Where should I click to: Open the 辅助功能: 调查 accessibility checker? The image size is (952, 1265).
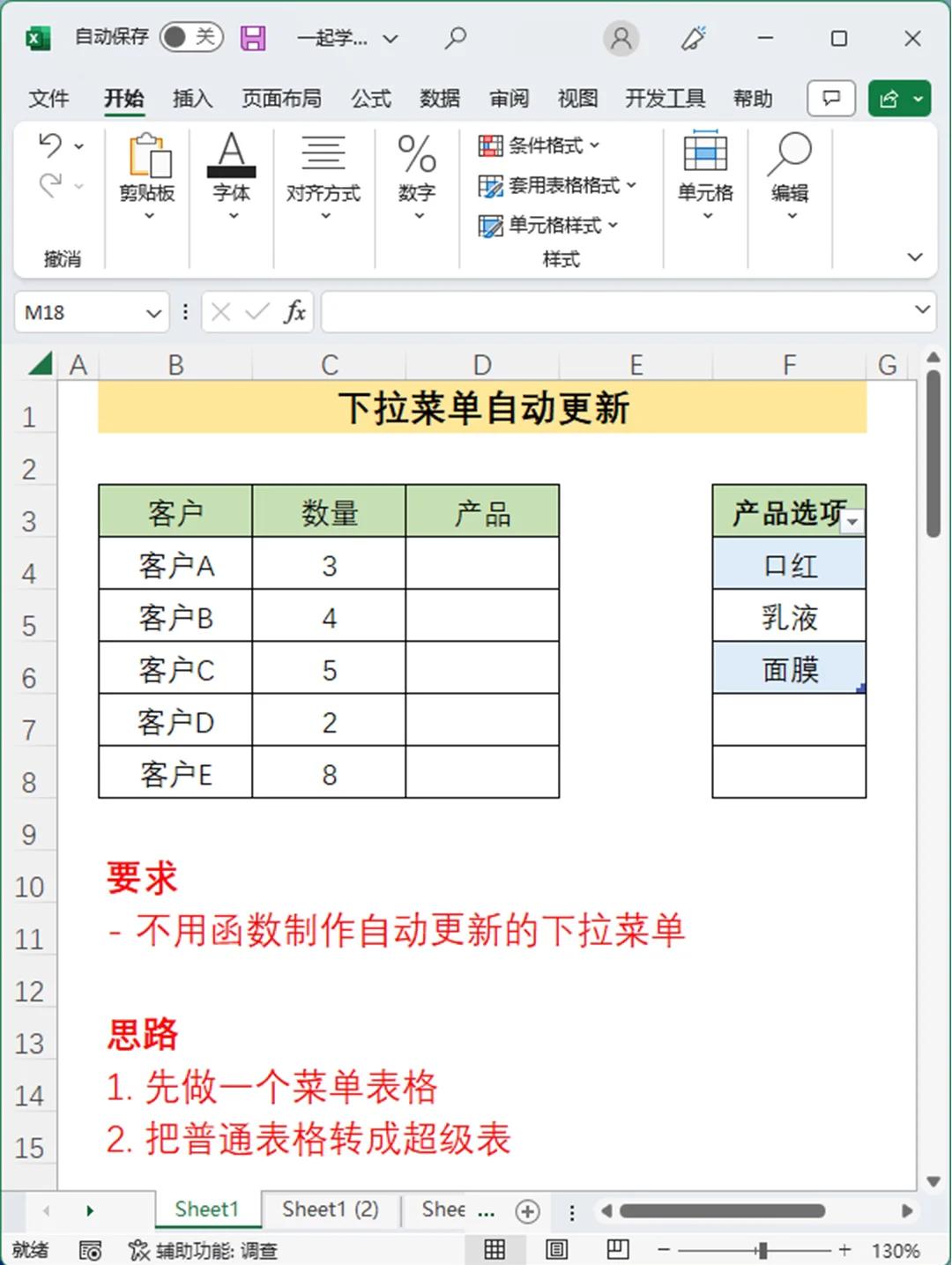pos(203,1250)
